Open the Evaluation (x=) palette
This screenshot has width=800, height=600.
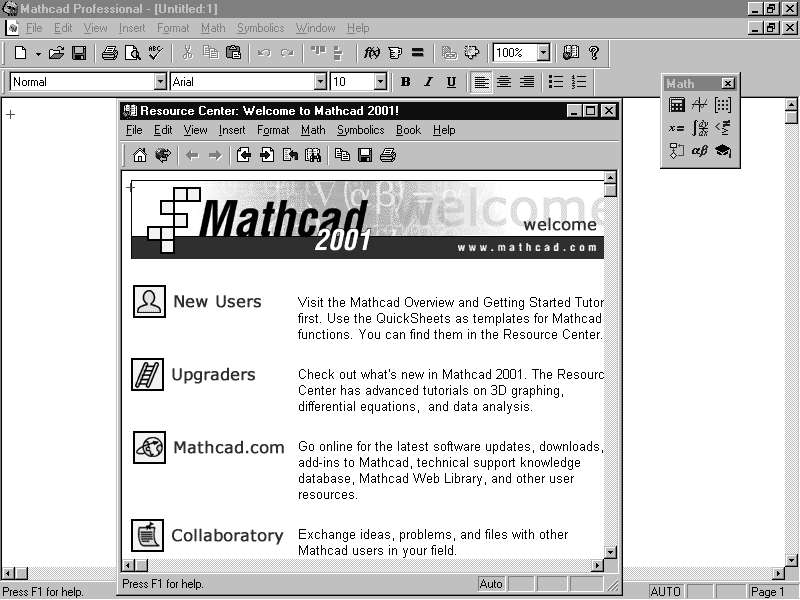[677, 128]
